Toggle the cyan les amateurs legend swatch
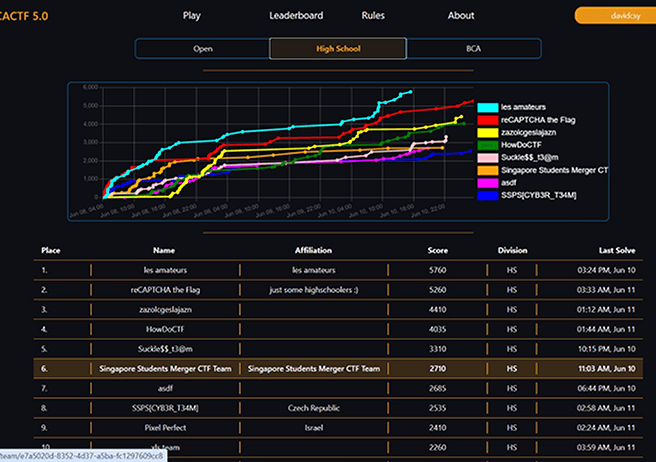The image size is (656, 462). (488, 107)
